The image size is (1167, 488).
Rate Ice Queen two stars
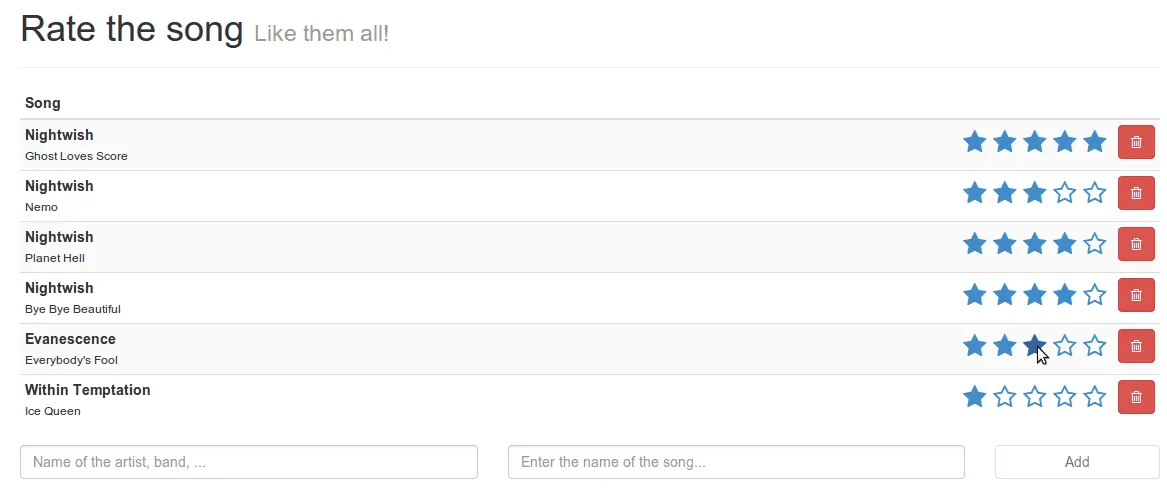pyautogui.click(x=1005, y=397)
